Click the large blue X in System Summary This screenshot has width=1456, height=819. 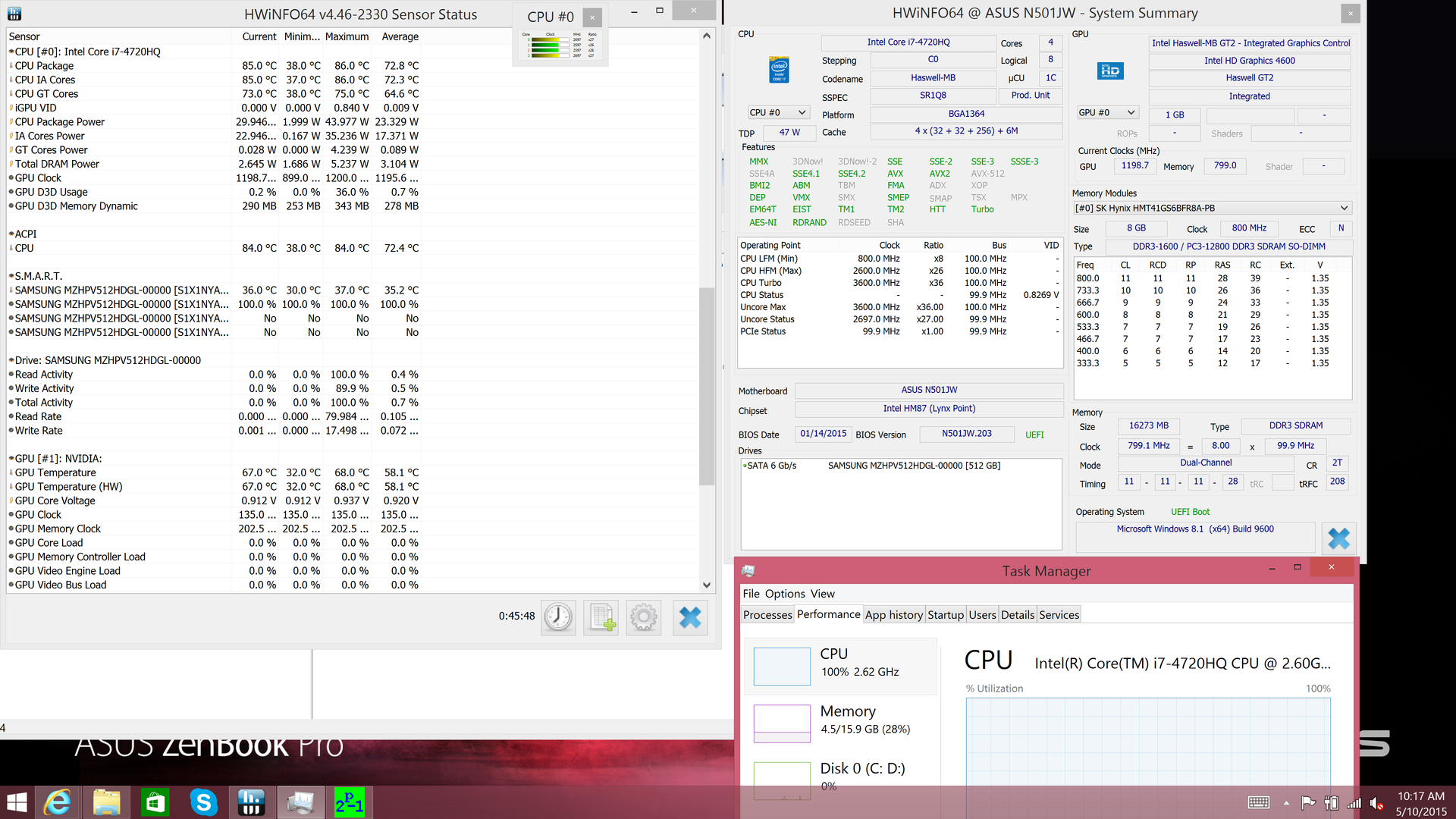(x=1338, y=539)
